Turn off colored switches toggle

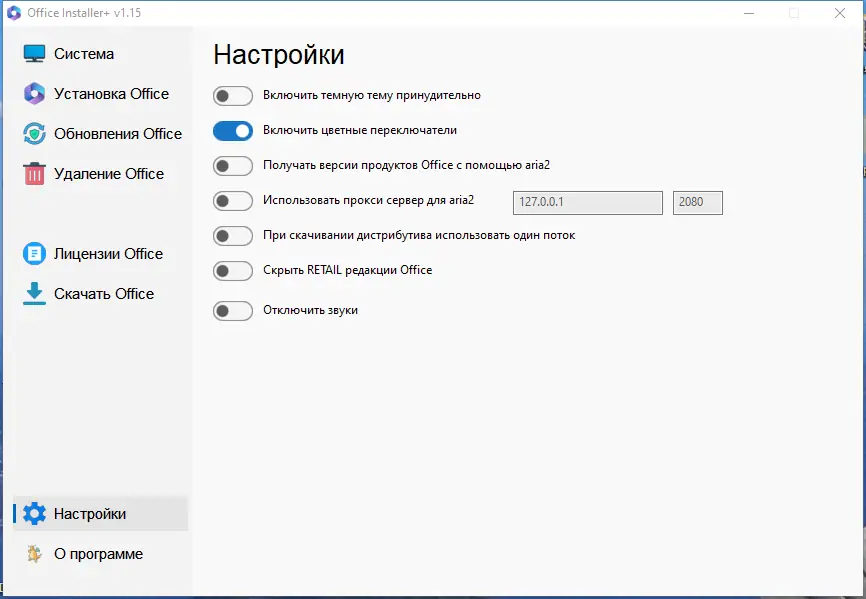pos(233,131)
